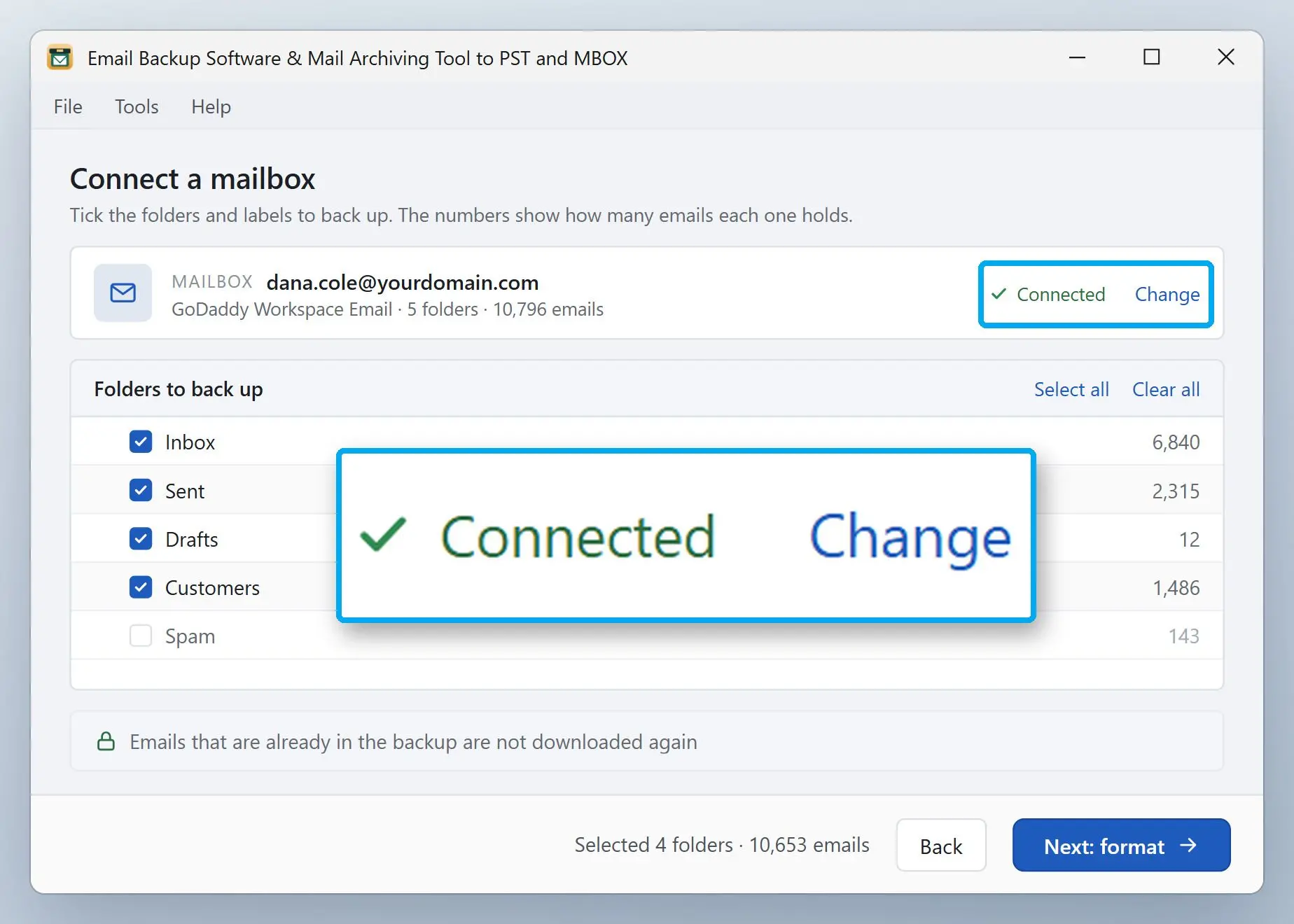1294x924 pixels.
Task: Open the Help menu
Action: 211,106
